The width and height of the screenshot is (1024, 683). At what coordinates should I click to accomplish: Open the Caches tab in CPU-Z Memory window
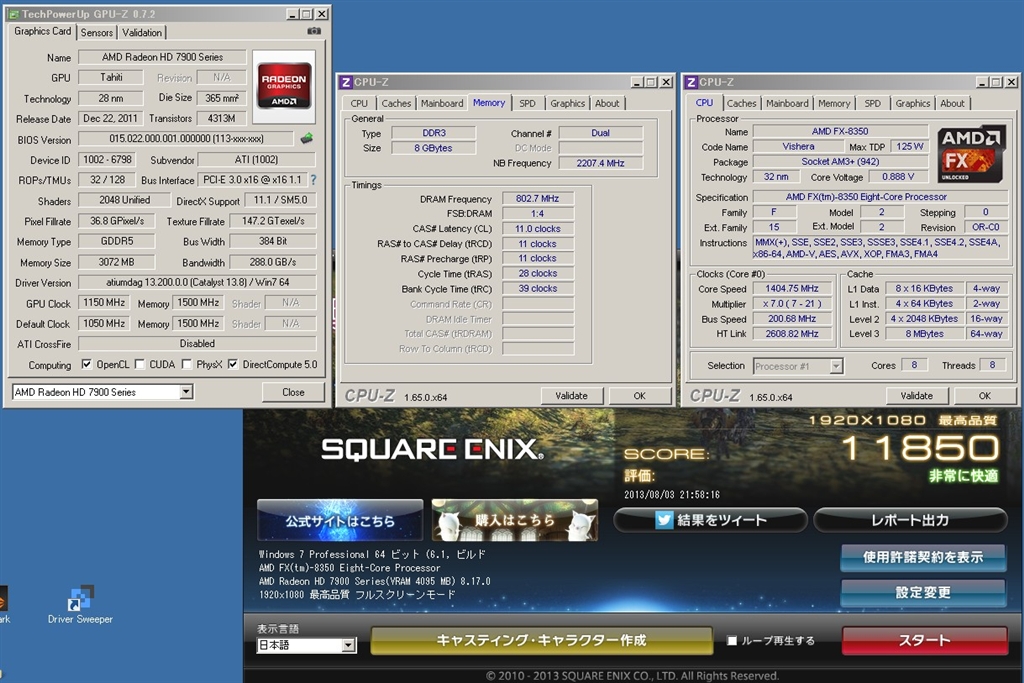coord(396,103)
